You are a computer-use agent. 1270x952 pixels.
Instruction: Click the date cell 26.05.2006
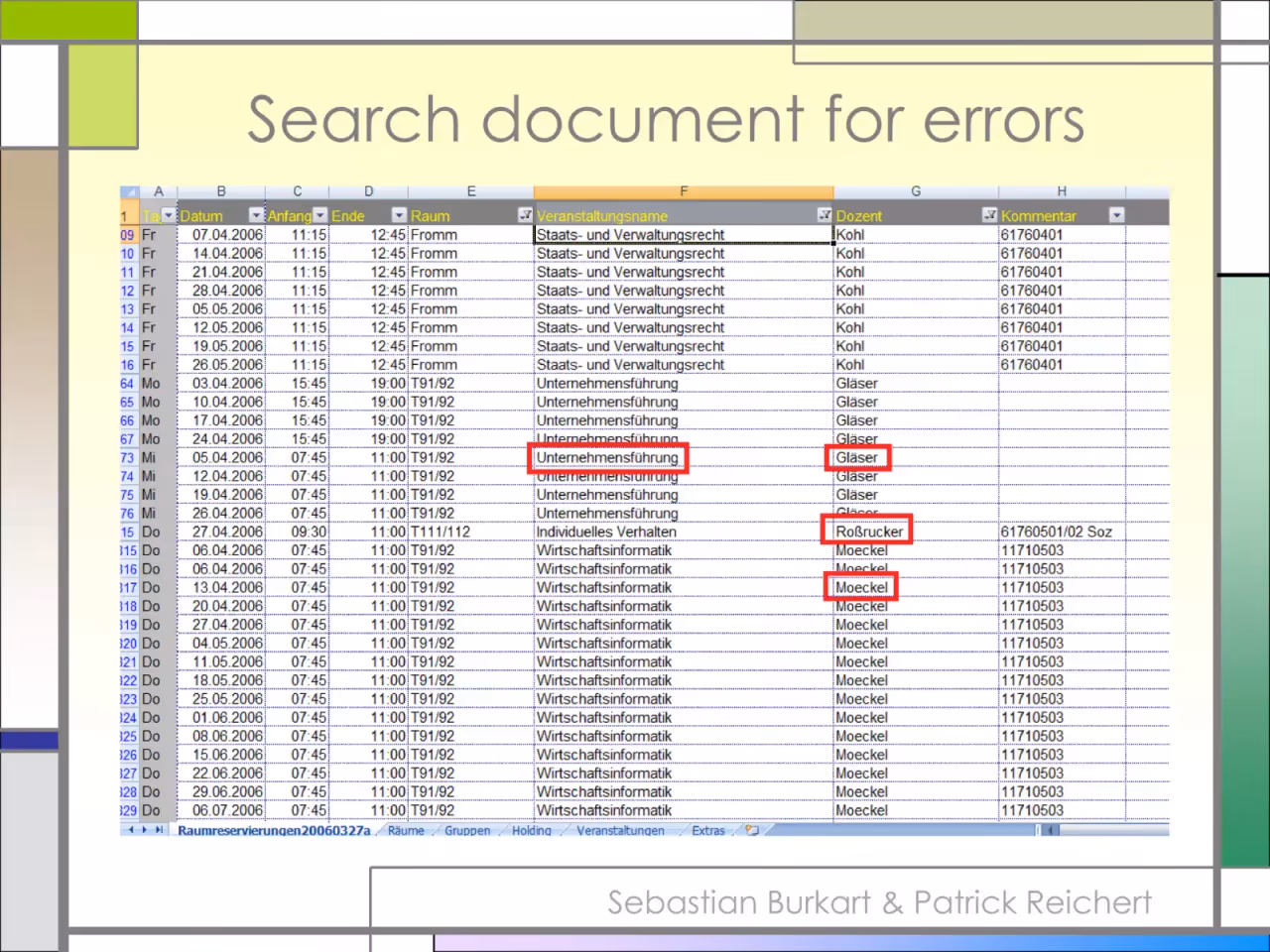coord(221,365)
